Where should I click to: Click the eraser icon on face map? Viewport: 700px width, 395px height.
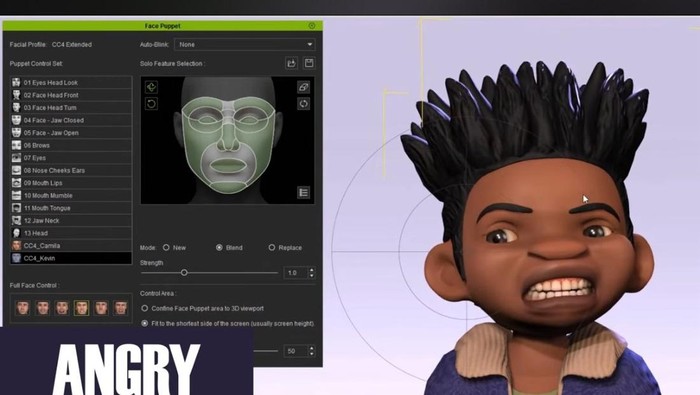point(304,87)
